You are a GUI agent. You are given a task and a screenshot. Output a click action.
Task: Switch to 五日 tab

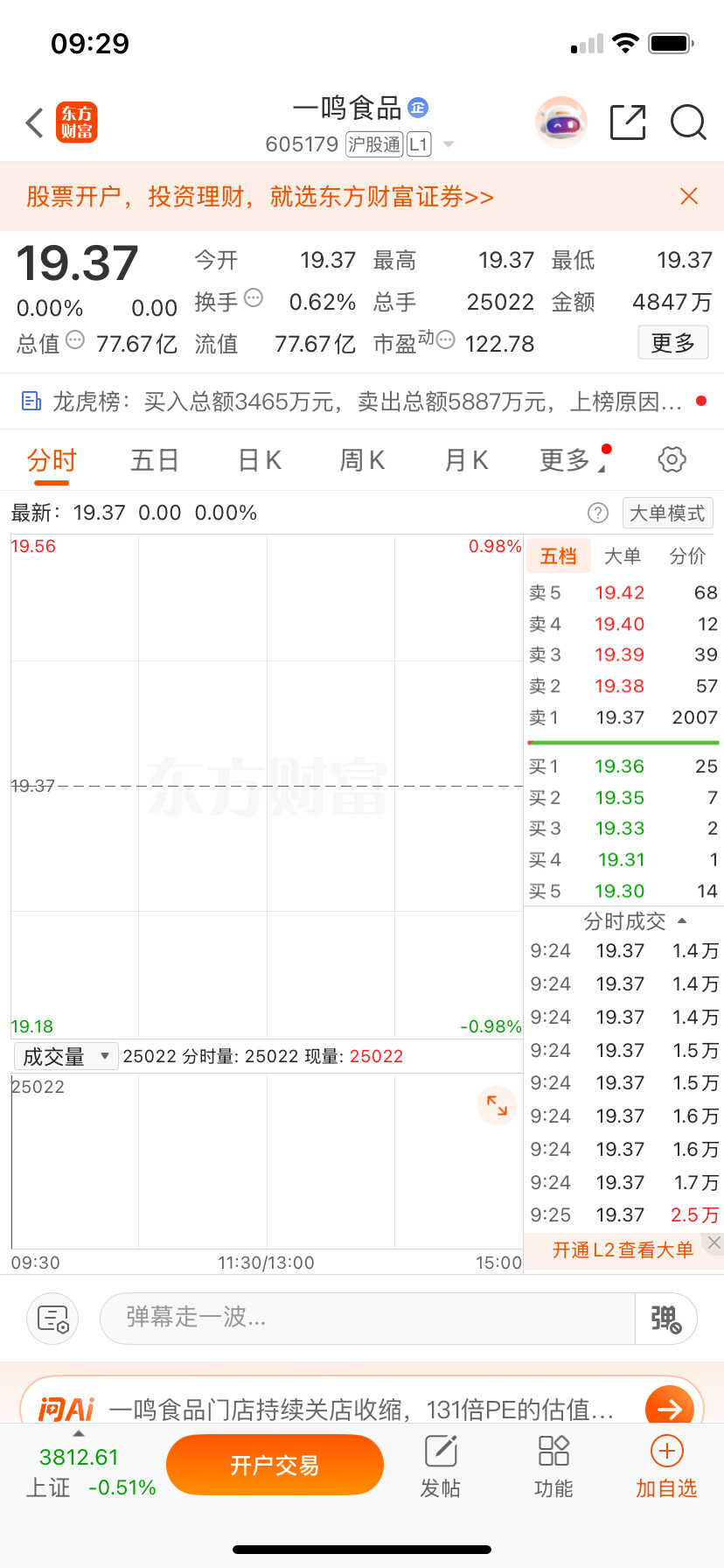pyautogui.click(x=155, y=460)
